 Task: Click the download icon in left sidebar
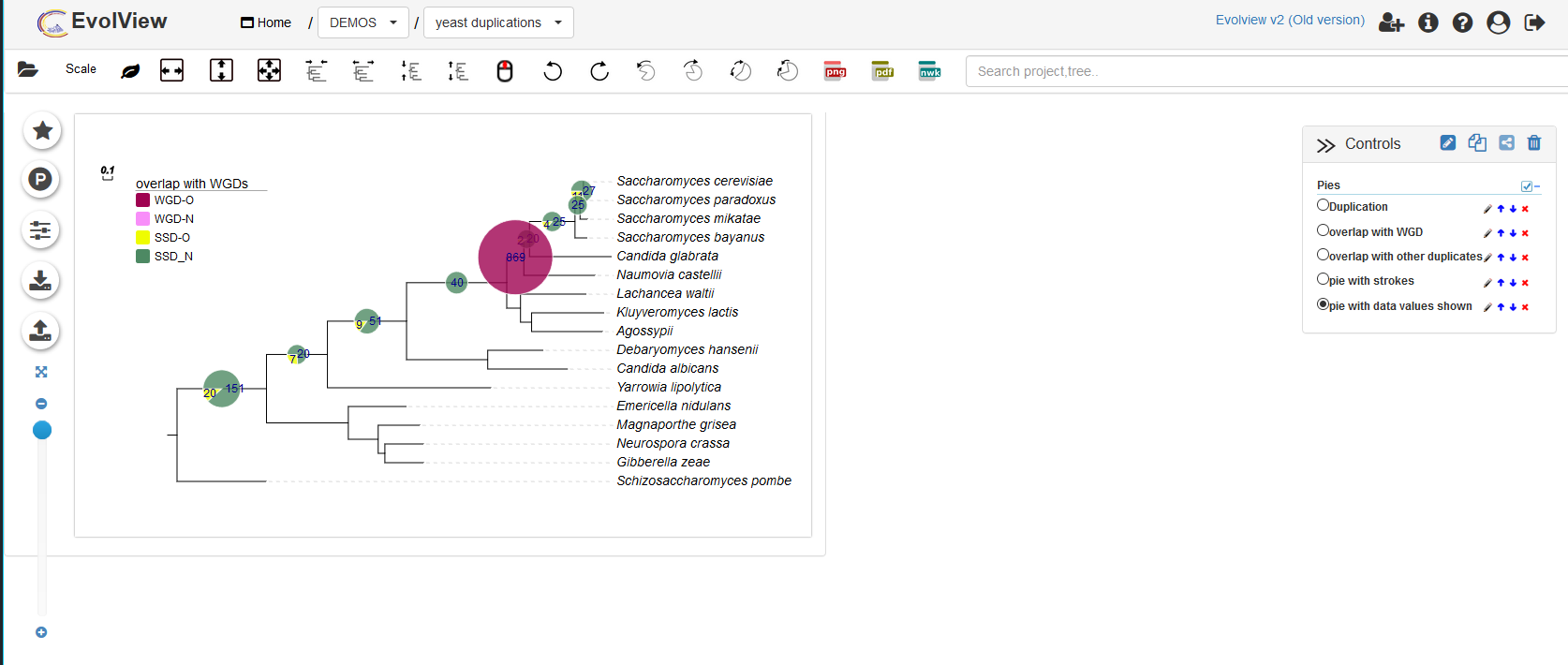point(41,281)
